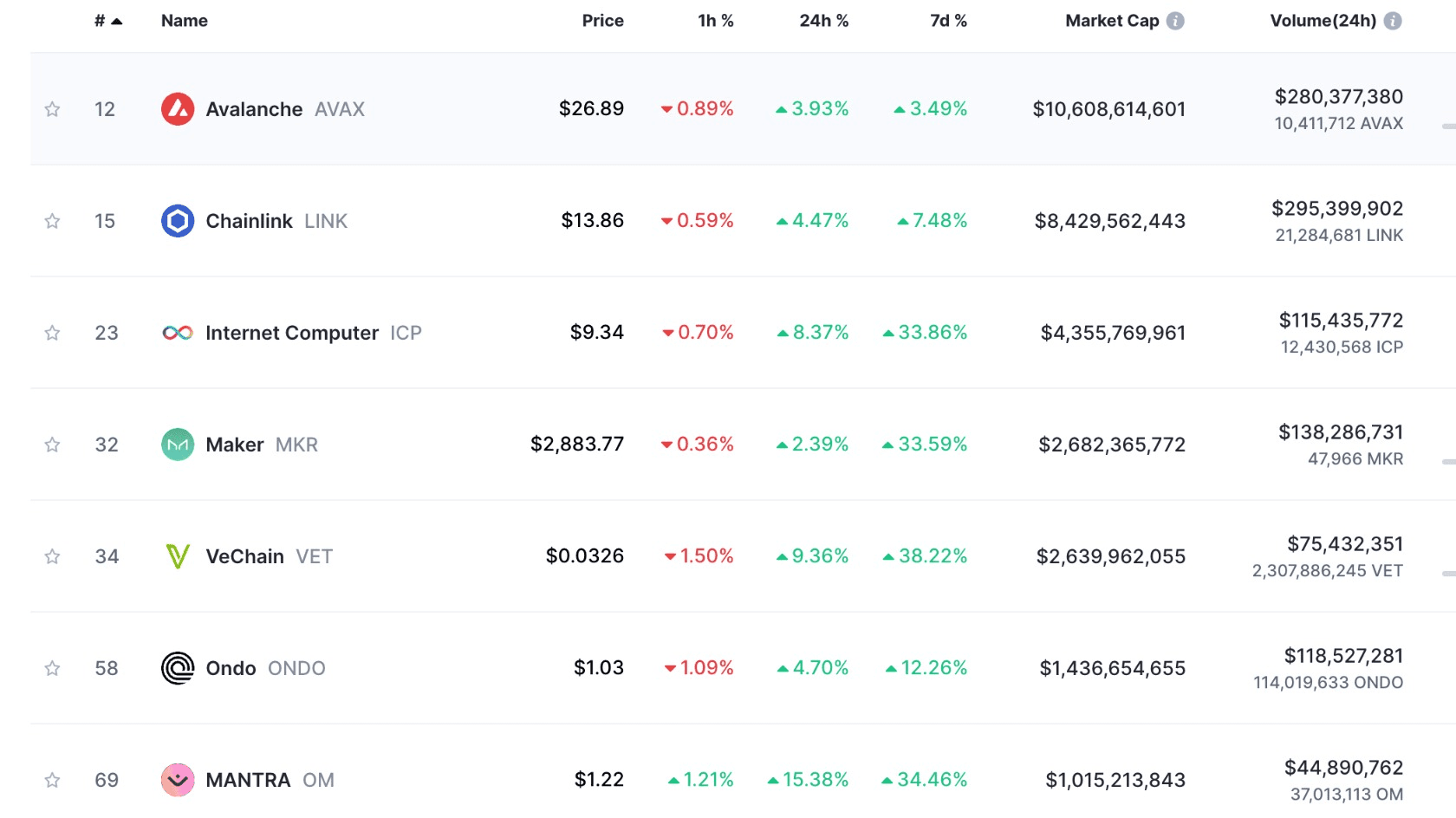Show Volume(24h) info tooltip icon
Screen dimensions: 1456x818
click(x=1393, y=21)
